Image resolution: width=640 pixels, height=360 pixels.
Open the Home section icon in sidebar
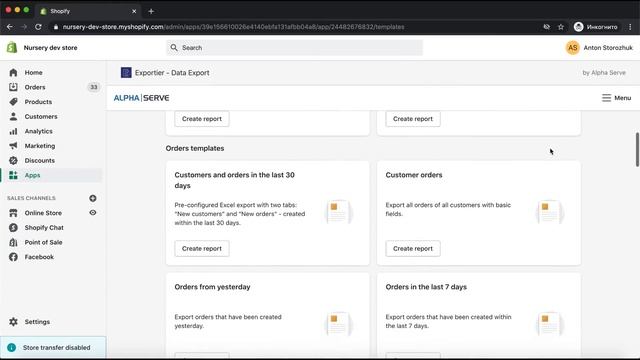[x=13, y=72]
